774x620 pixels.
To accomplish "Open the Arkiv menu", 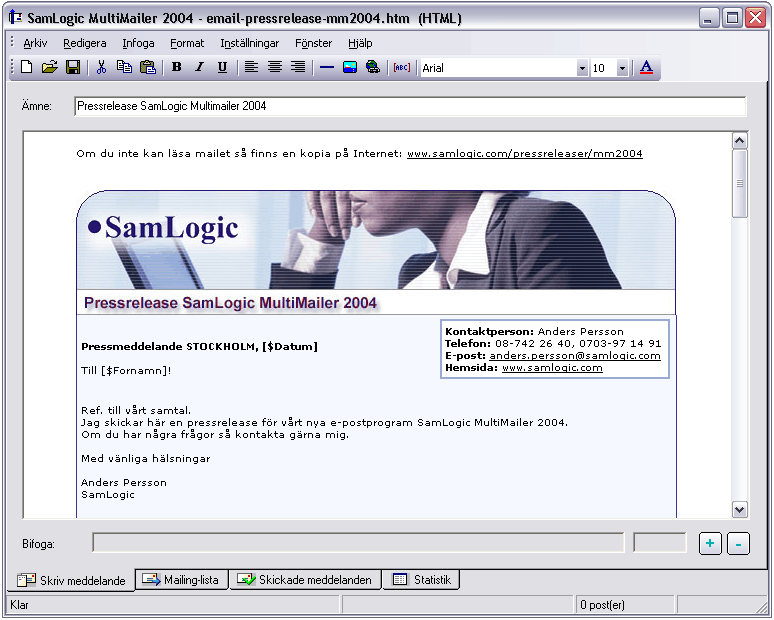I will pos(35,43).
